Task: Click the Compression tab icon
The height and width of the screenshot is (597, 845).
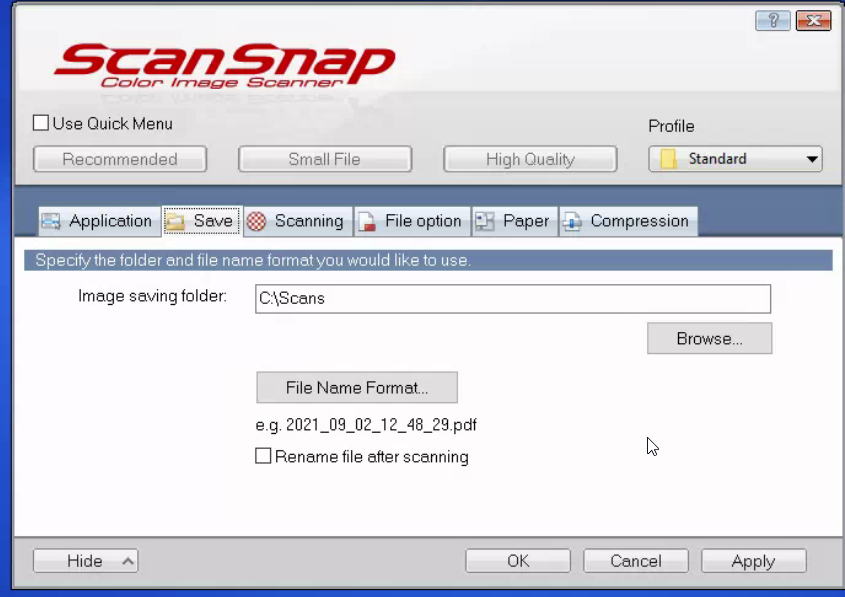Action: 572,221
